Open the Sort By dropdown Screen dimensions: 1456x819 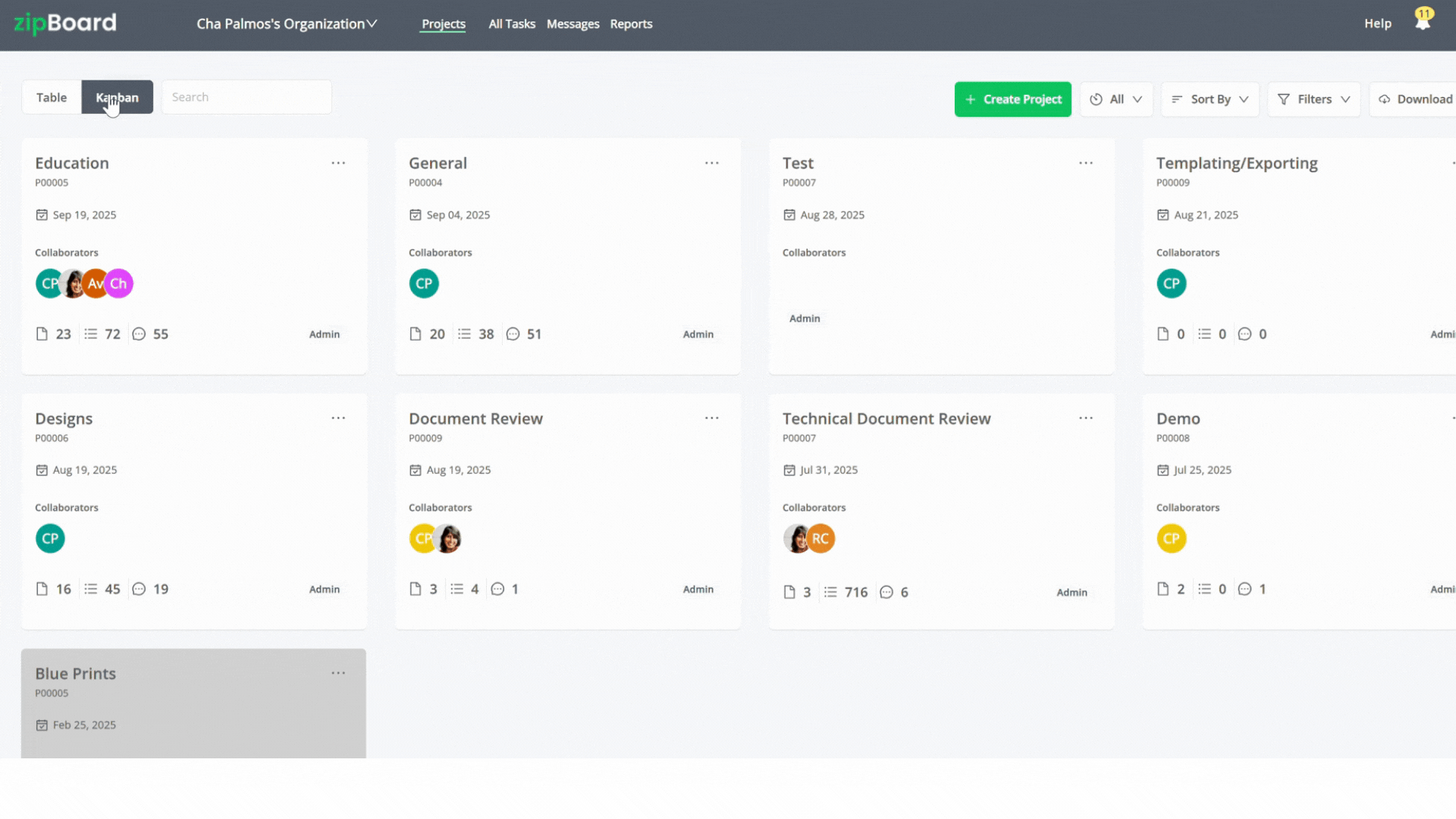click(1210, 99)
